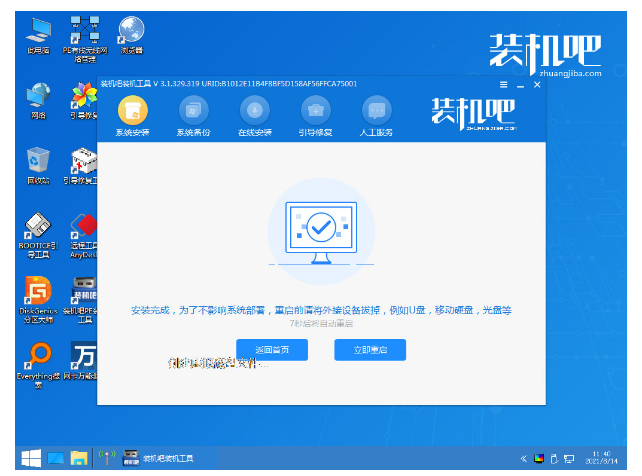This screenshot has height=476, width=642.
Task: Open the 网卡万能驱动 desktop shortcut
Action: [81, 362]
